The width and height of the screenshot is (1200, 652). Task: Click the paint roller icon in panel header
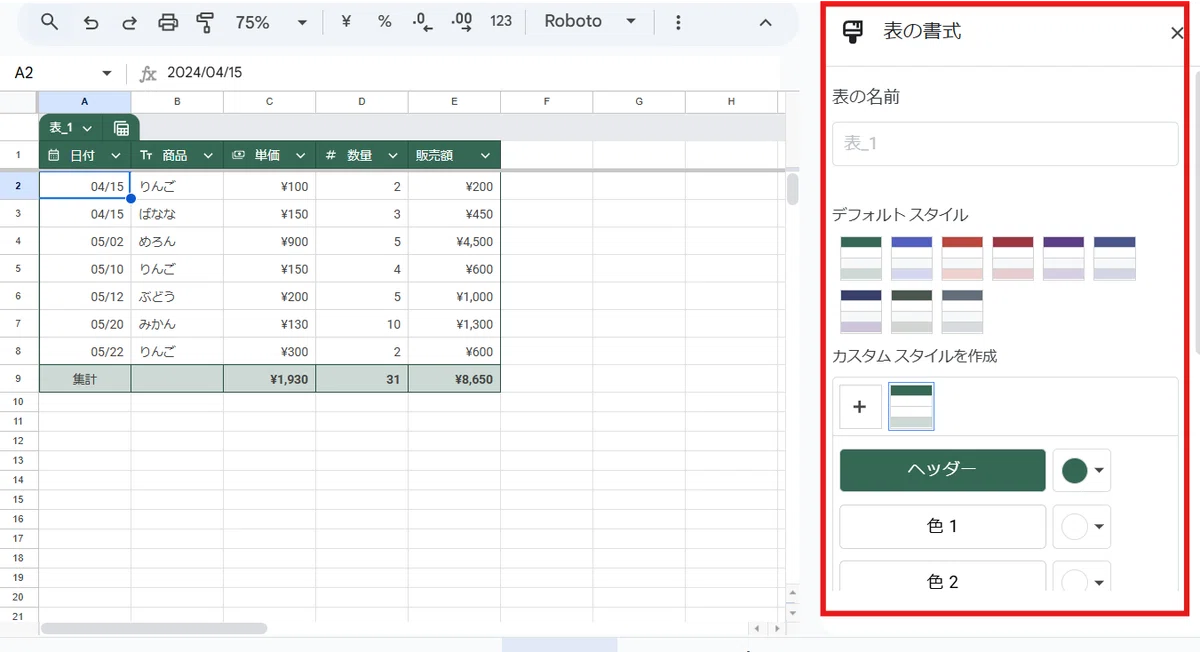click(853, 33)
